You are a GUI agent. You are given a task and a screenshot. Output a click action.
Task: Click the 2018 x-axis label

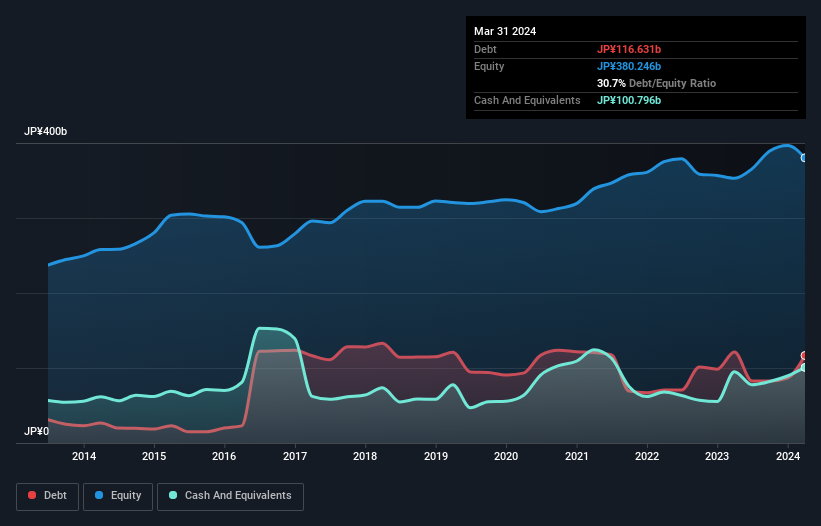(x=365, y=456)
